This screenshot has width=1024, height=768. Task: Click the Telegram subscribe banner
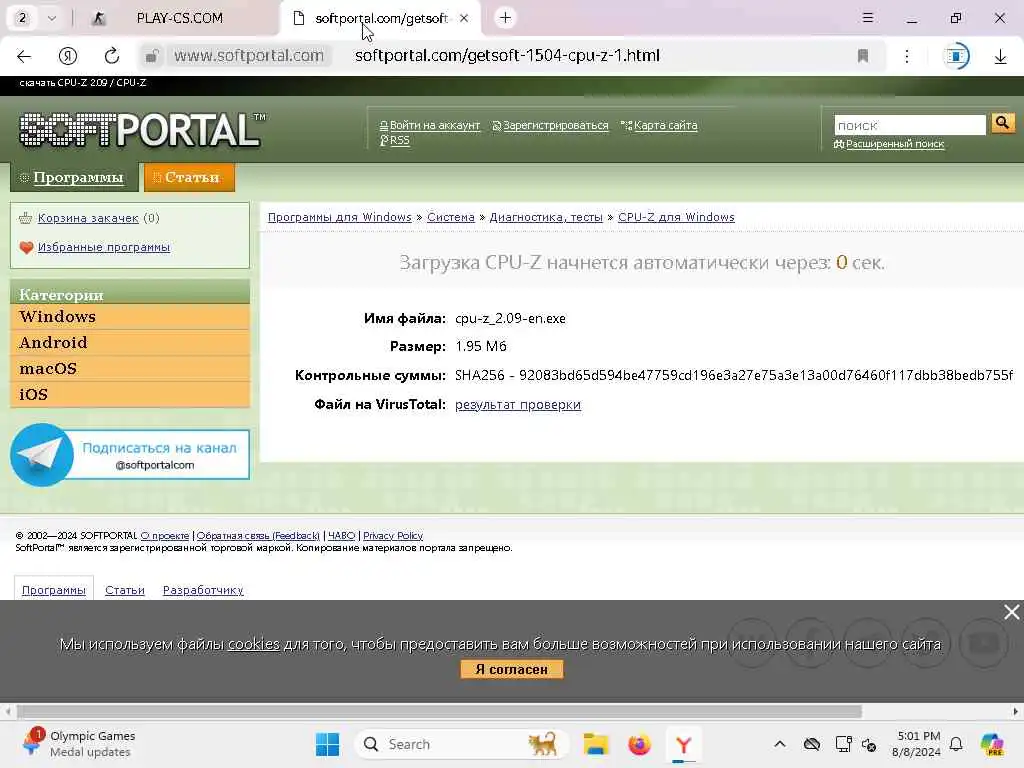click(130, 455)
